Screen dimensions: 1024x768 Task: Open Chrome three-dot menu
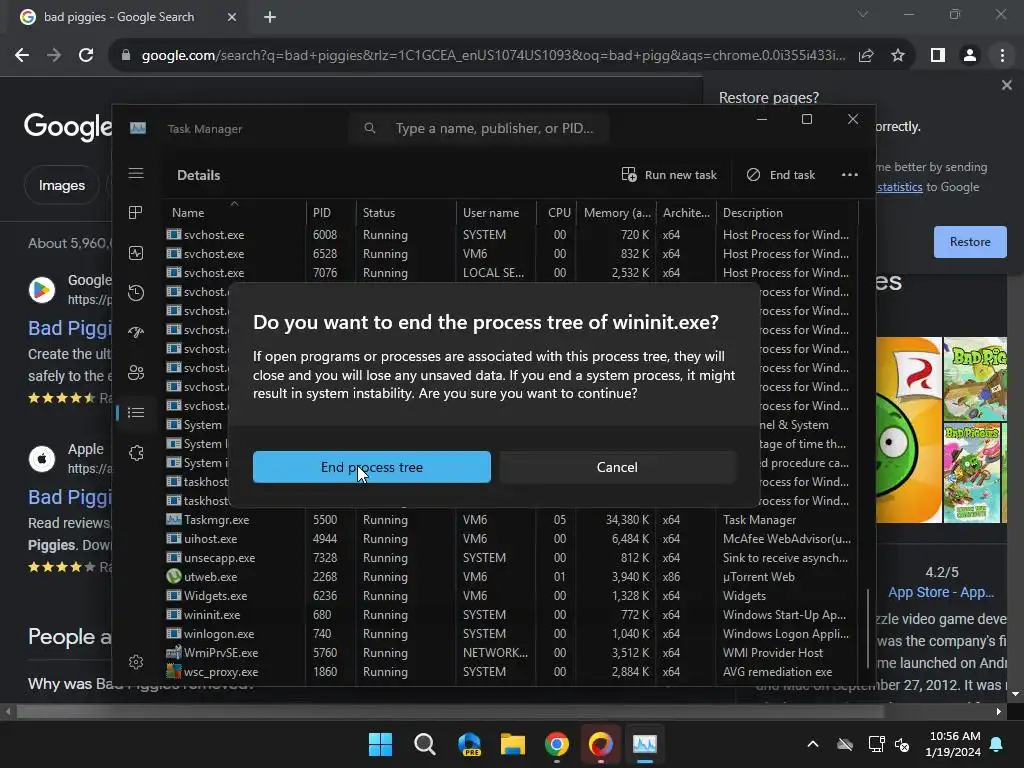click(1002, 56)
